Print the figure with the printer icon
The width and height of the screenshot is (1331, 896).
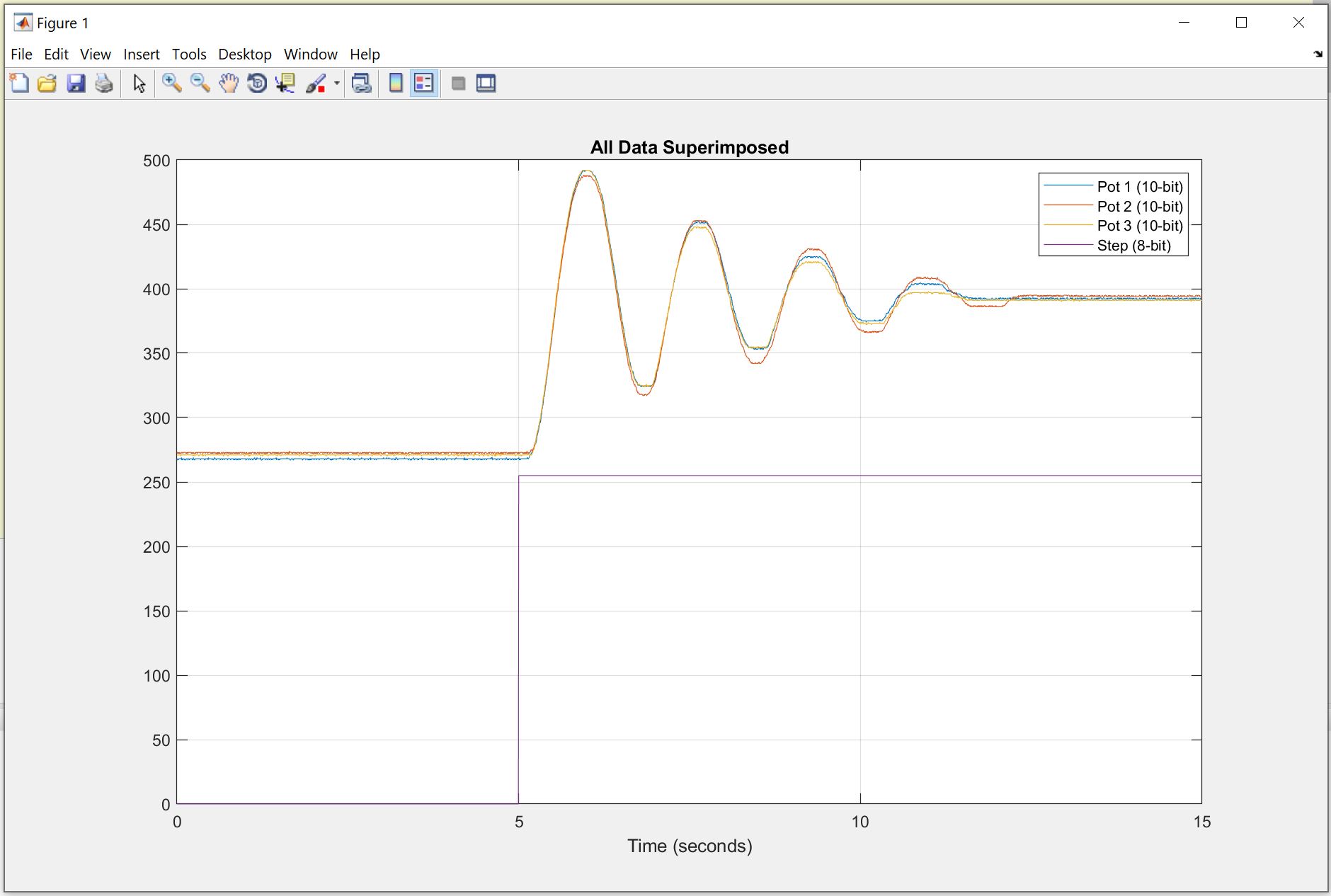(x=104, y=84)
